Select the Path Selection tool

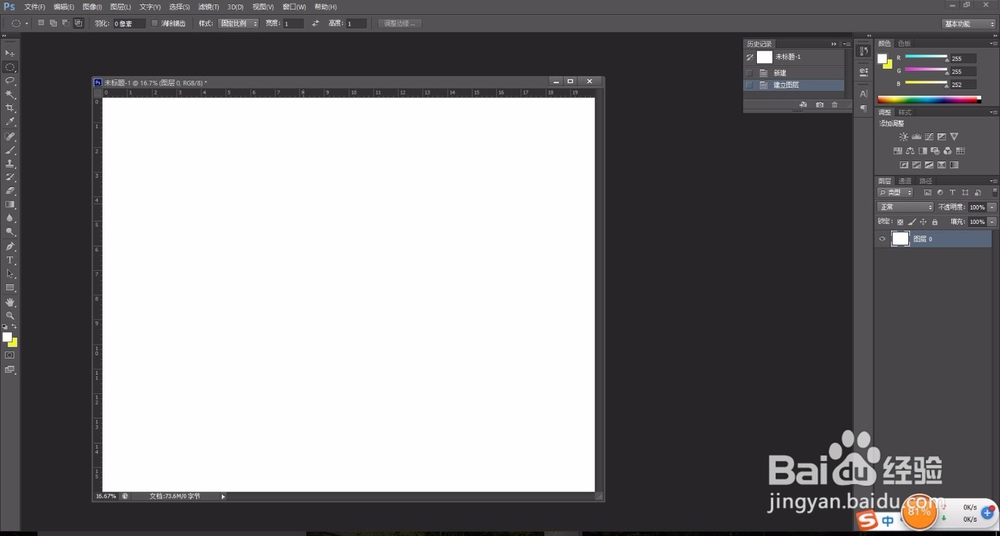tap(10, 274)
